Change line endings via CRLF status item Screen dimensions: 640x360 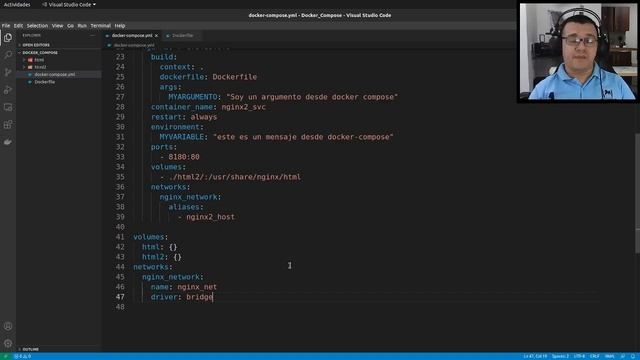595,356
